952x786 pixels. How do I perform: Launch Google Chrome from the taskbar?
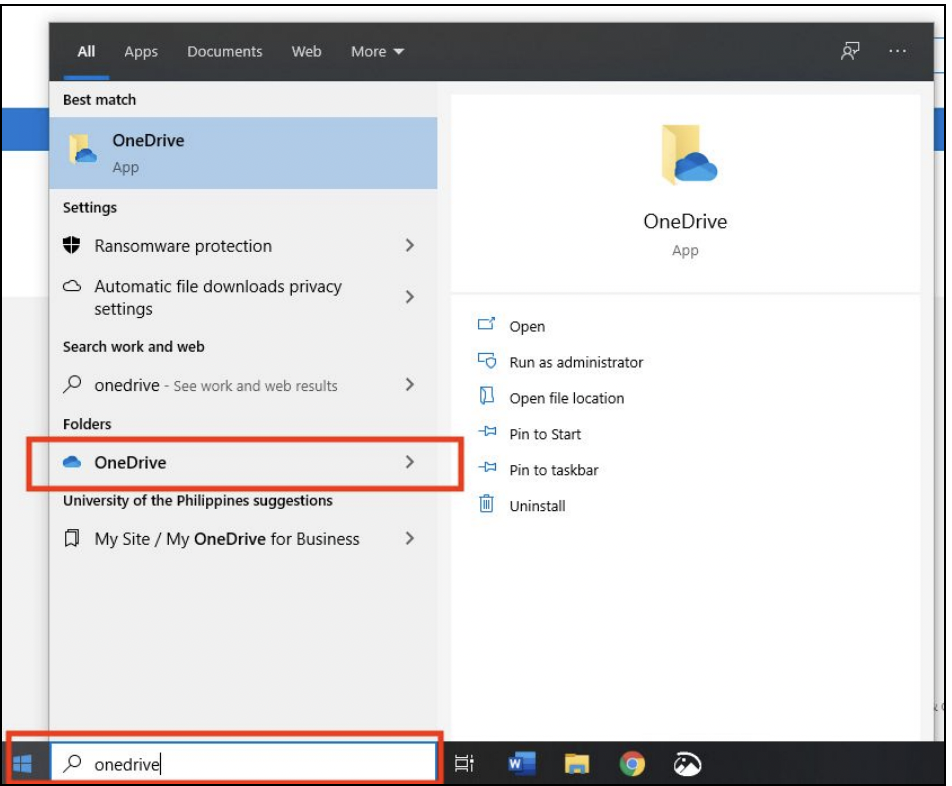[x=631, y=765]
